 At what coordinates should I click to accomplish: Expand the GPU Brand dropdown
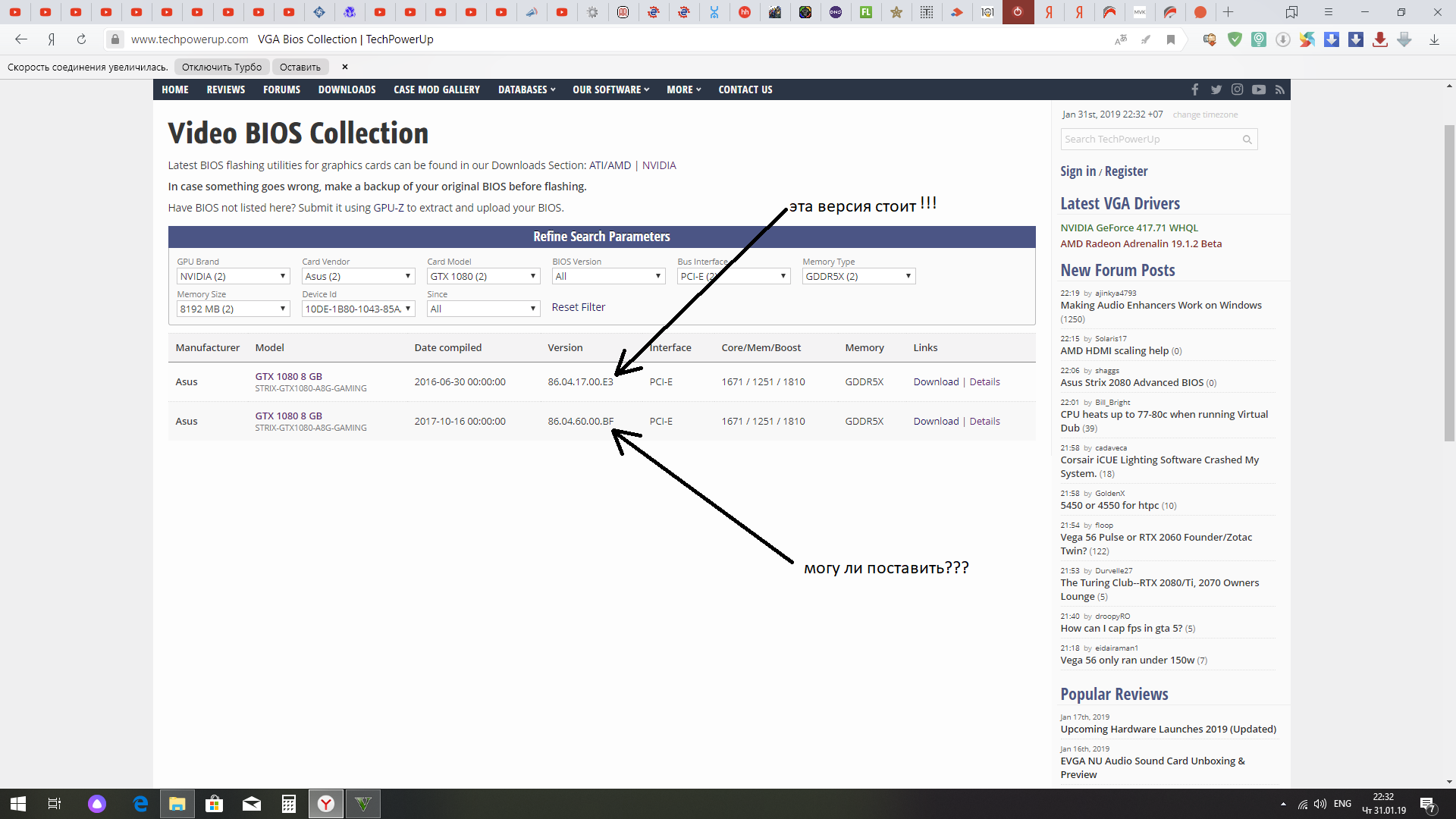(x=233, y=277)
